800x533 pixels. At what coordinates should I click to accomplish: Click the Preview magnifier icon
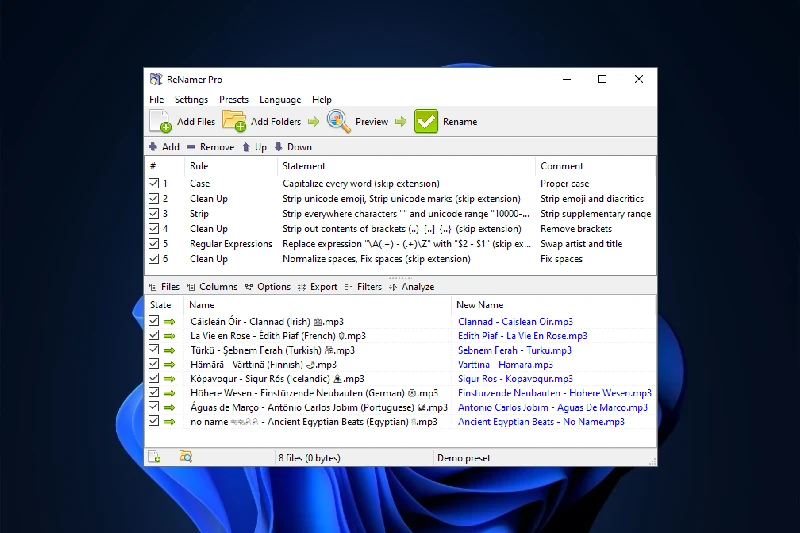pos(339,121)
